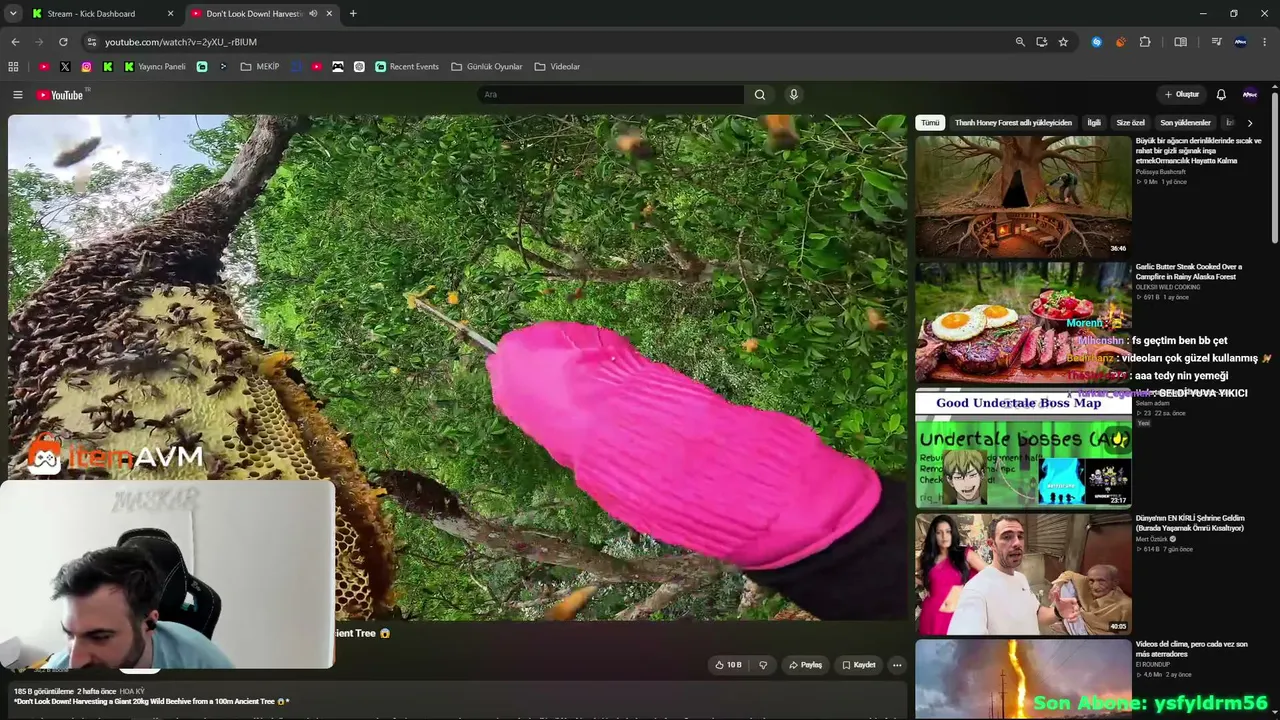Viewport: 1280px width, 720px height.
Task: Open more actions under the video
Action: (x=897, y=665)
